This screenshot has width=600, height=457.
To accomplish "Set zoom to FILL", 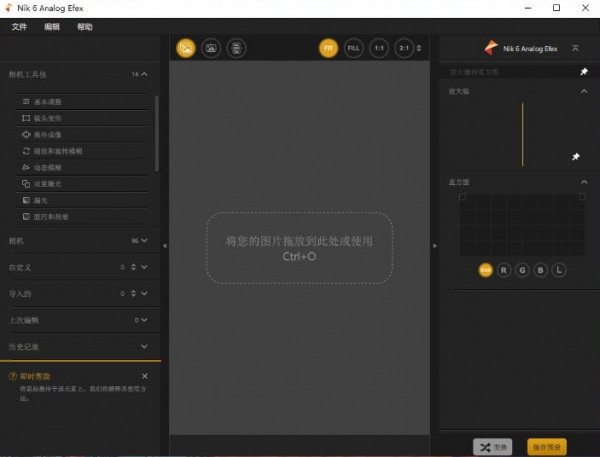I will pyautogui.click(x=354, y=48).
